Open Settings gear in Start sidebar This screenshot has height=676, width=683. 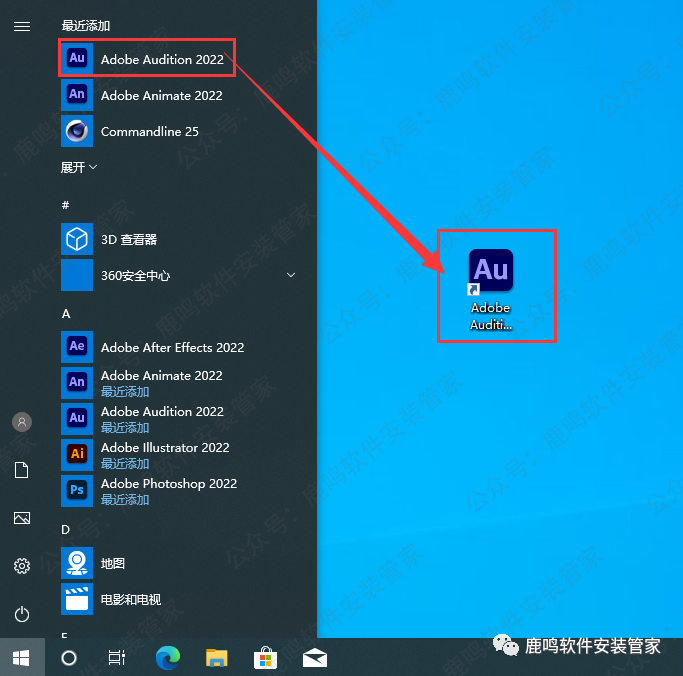pos(21,566)
